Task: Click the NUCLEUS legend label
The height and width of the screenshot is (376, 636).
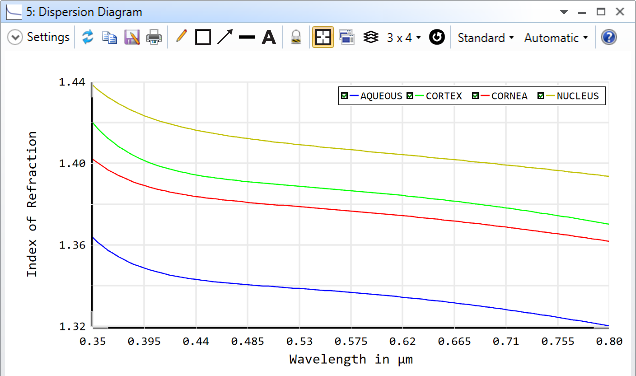Action: 578,96
